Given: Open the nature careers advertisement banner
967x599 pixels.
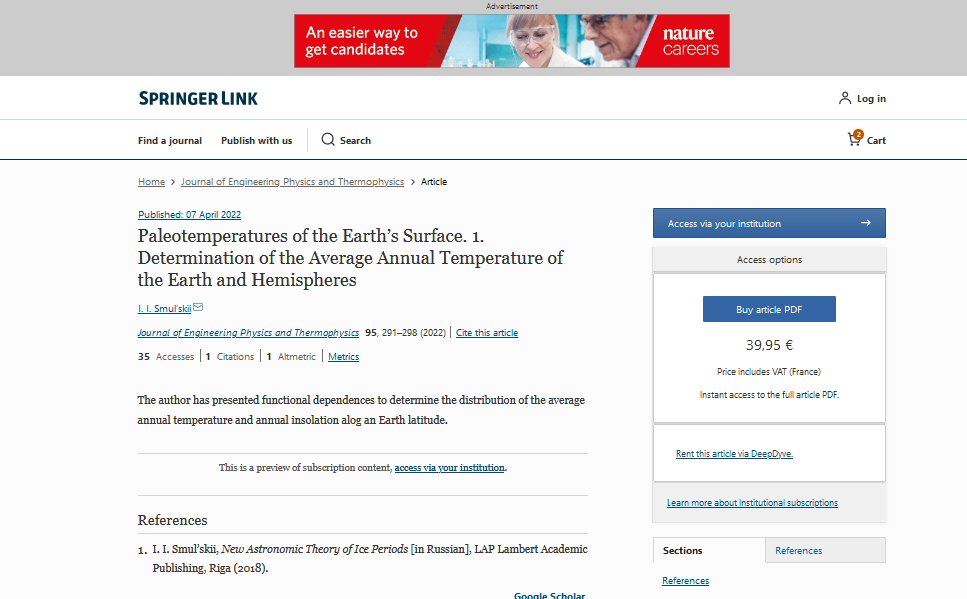Looking at the screenshot, I should tap(511, 41).
